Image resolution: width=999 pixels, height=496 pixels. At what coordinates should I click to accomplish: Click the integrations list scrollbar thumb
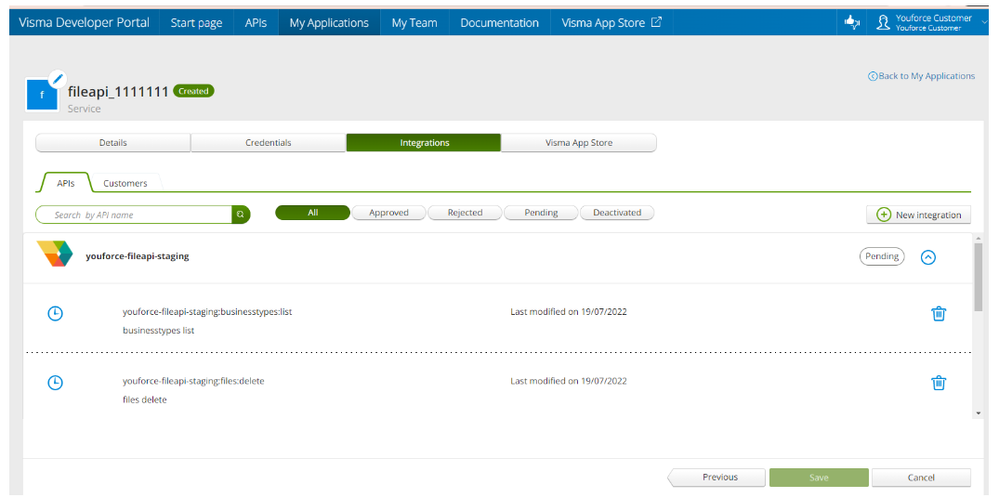(979, 277)
